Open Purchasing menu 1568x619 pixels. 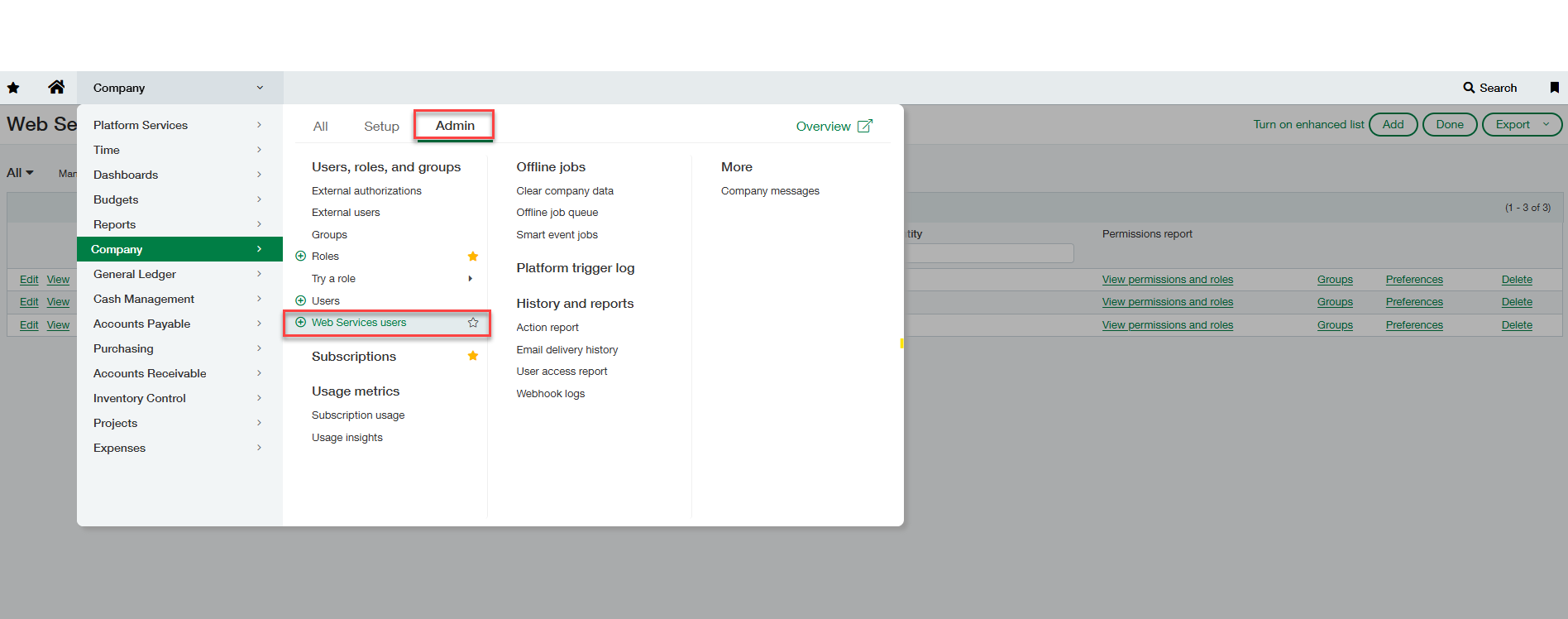(x=179, y=348)
